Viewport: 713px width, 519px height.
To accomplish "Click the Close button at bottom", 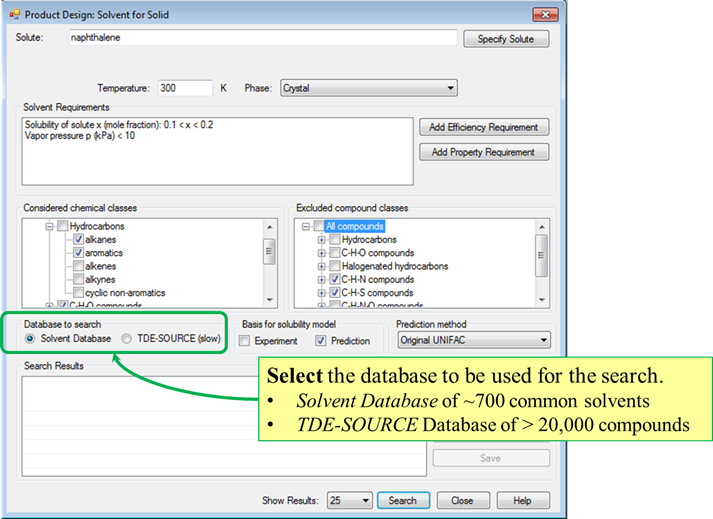I will tap(463, 500).
